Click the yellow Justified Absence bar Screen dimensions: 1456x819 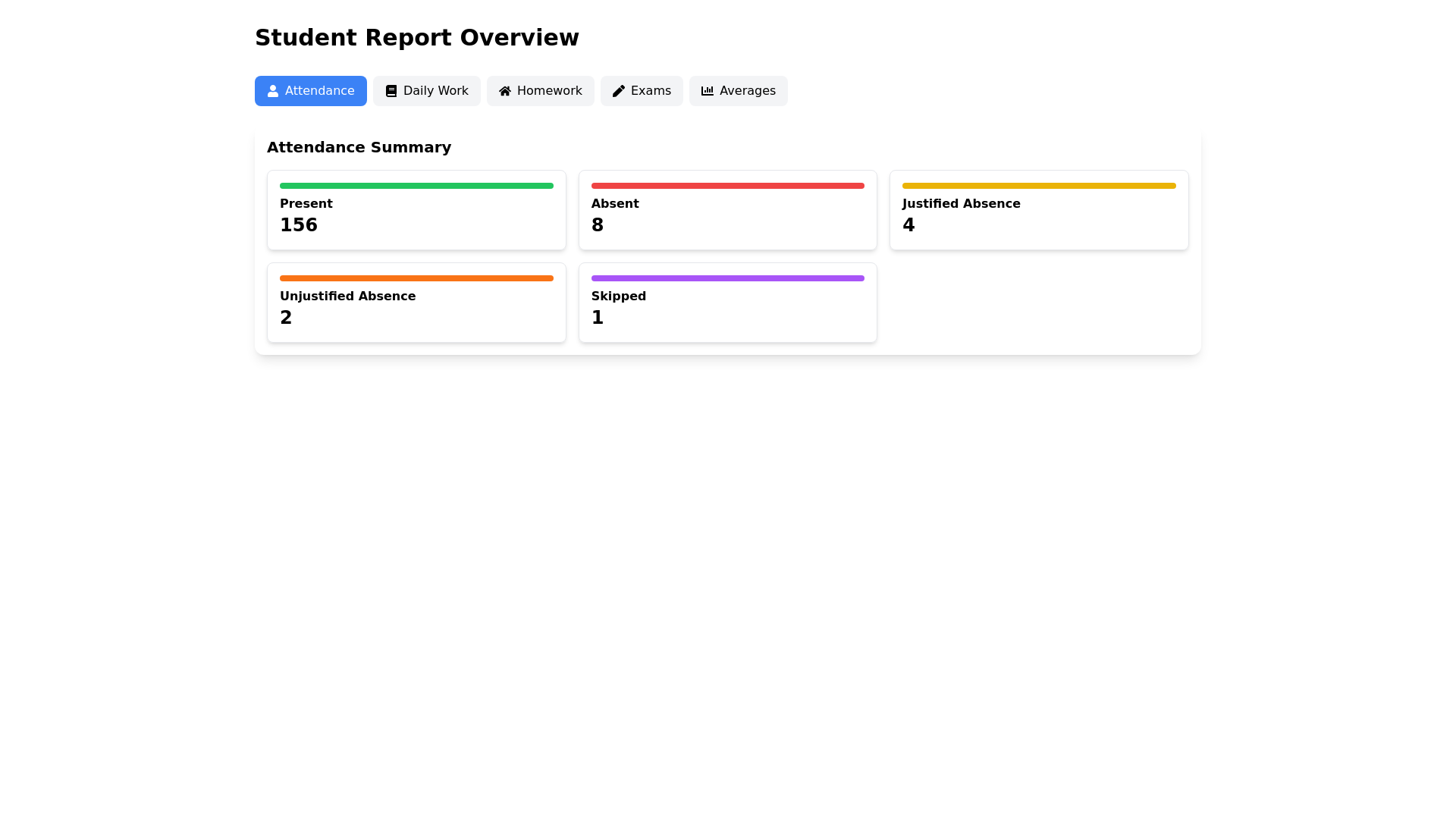[1039, 186]
